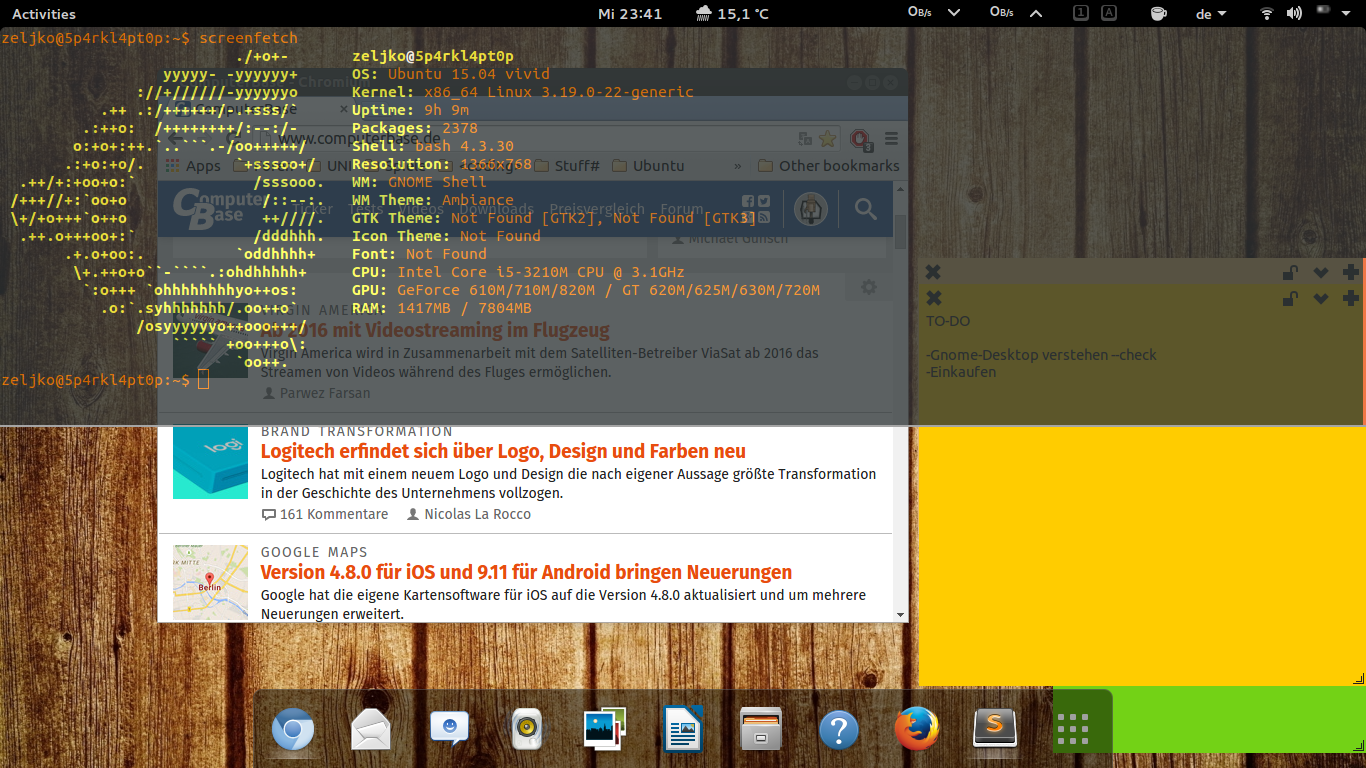Click the Caps Lock 'A' indicator
This screenshot has width=1366, height=768.
coord(1109,13)
